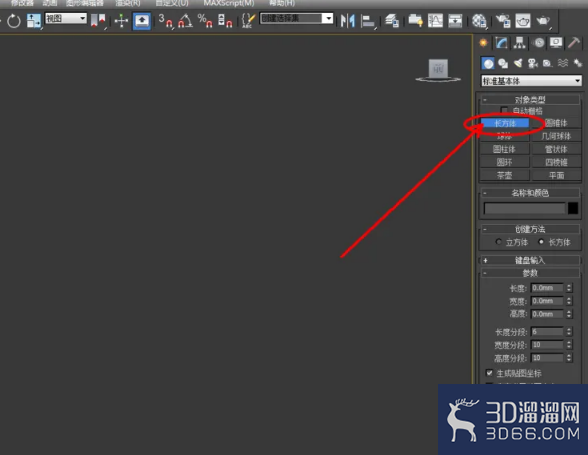Click the Mirror tool icon
This screenshot has width=588, height=455.
tap(348, 21)
